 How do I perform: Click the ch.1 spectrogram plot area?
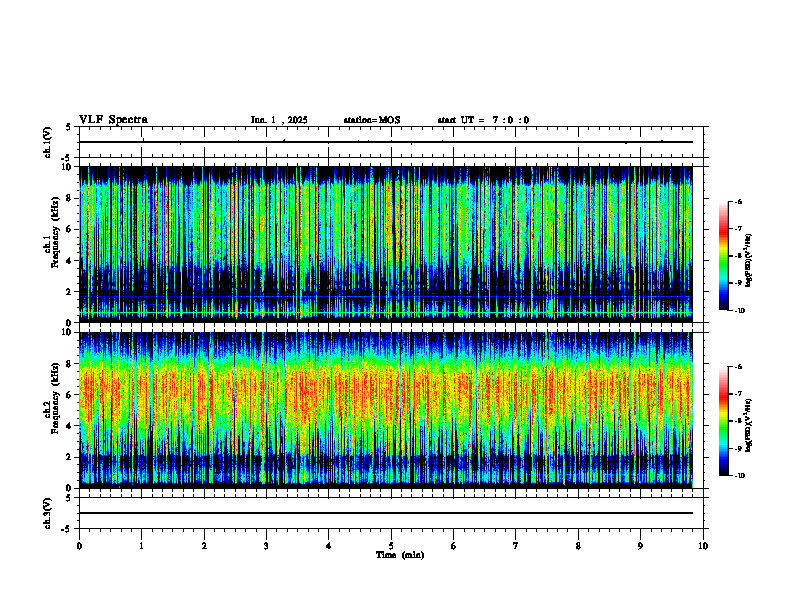tap(386, 244)
